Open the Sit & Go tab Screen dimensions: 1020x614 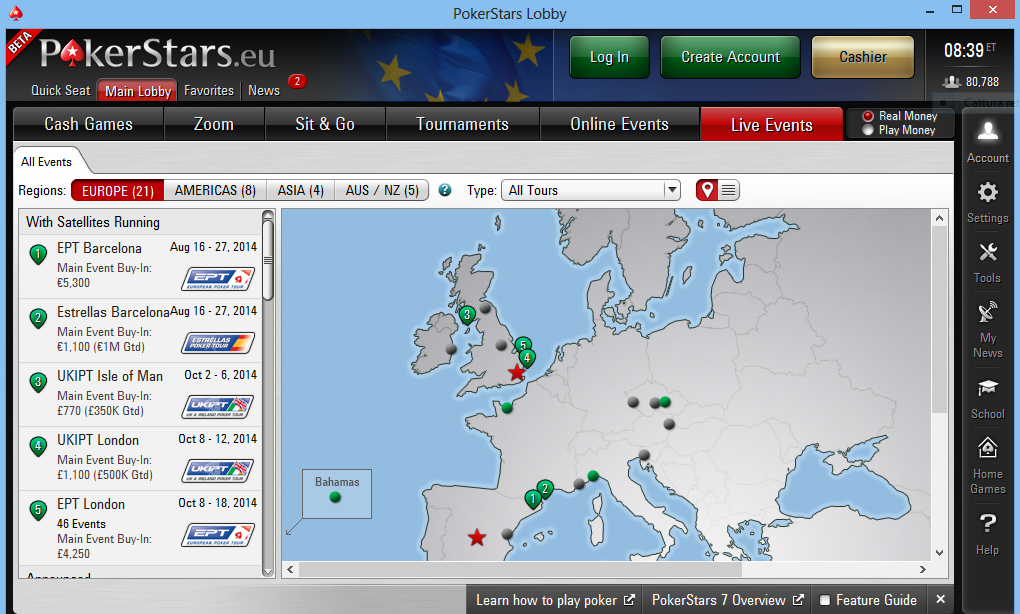click(x=325, y=124)
